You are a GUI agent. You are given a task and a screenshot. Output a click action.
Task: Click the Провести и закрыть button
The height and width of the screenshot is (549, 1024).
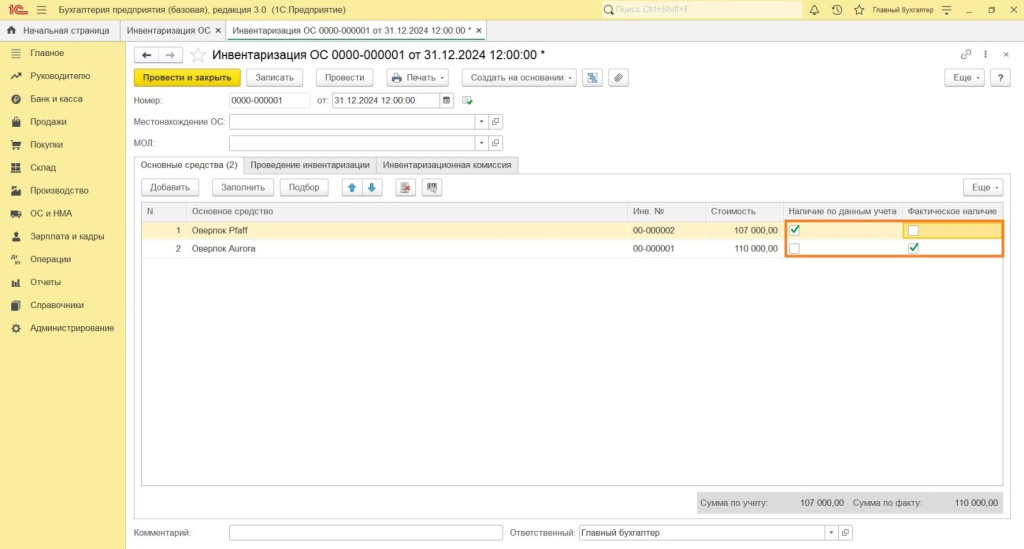(x=187, y=78)
